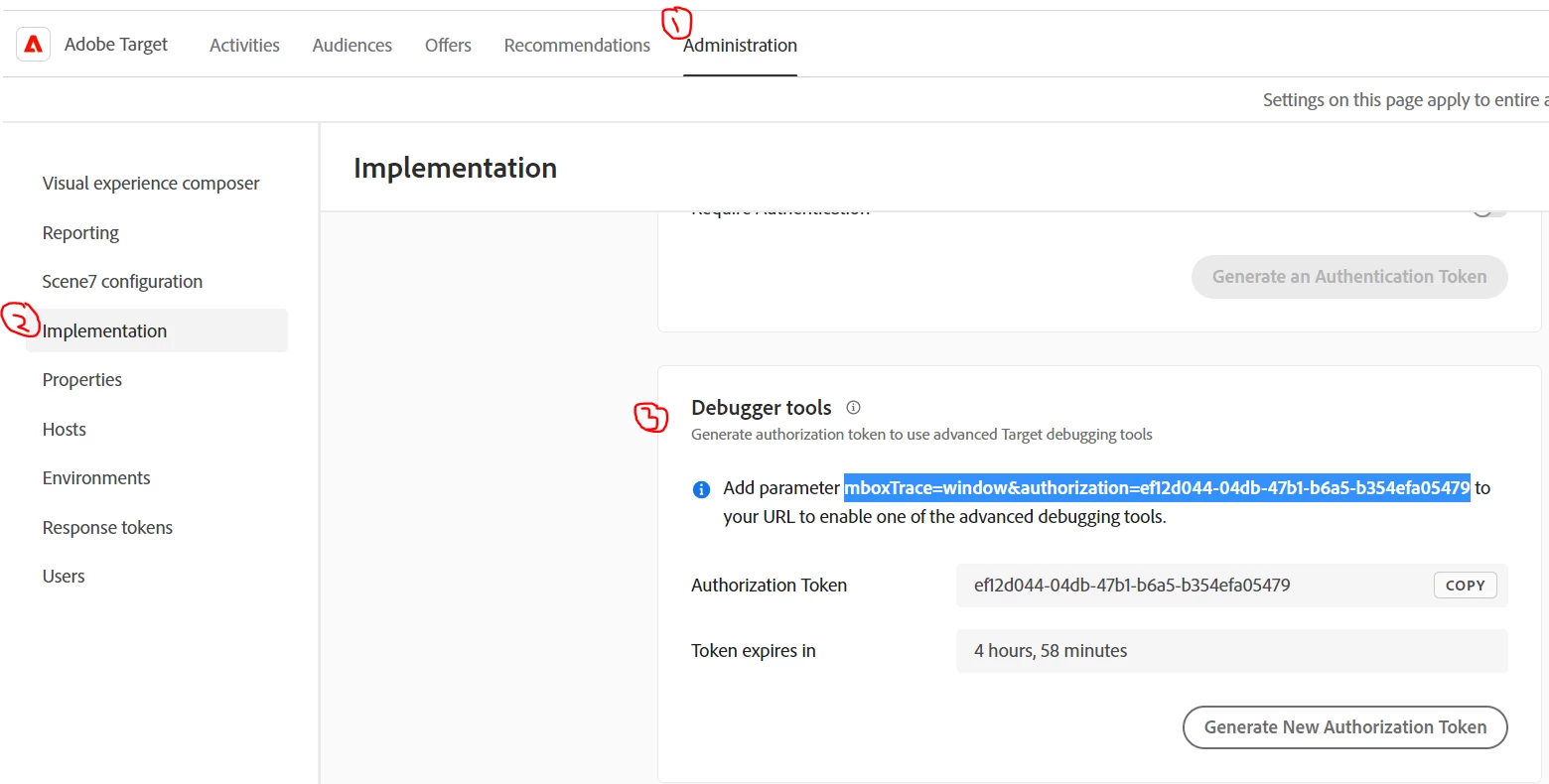This screenshot has width=1549, height=784.
Task: Click the Adobe logo icon
Action: tap(34, 45)
